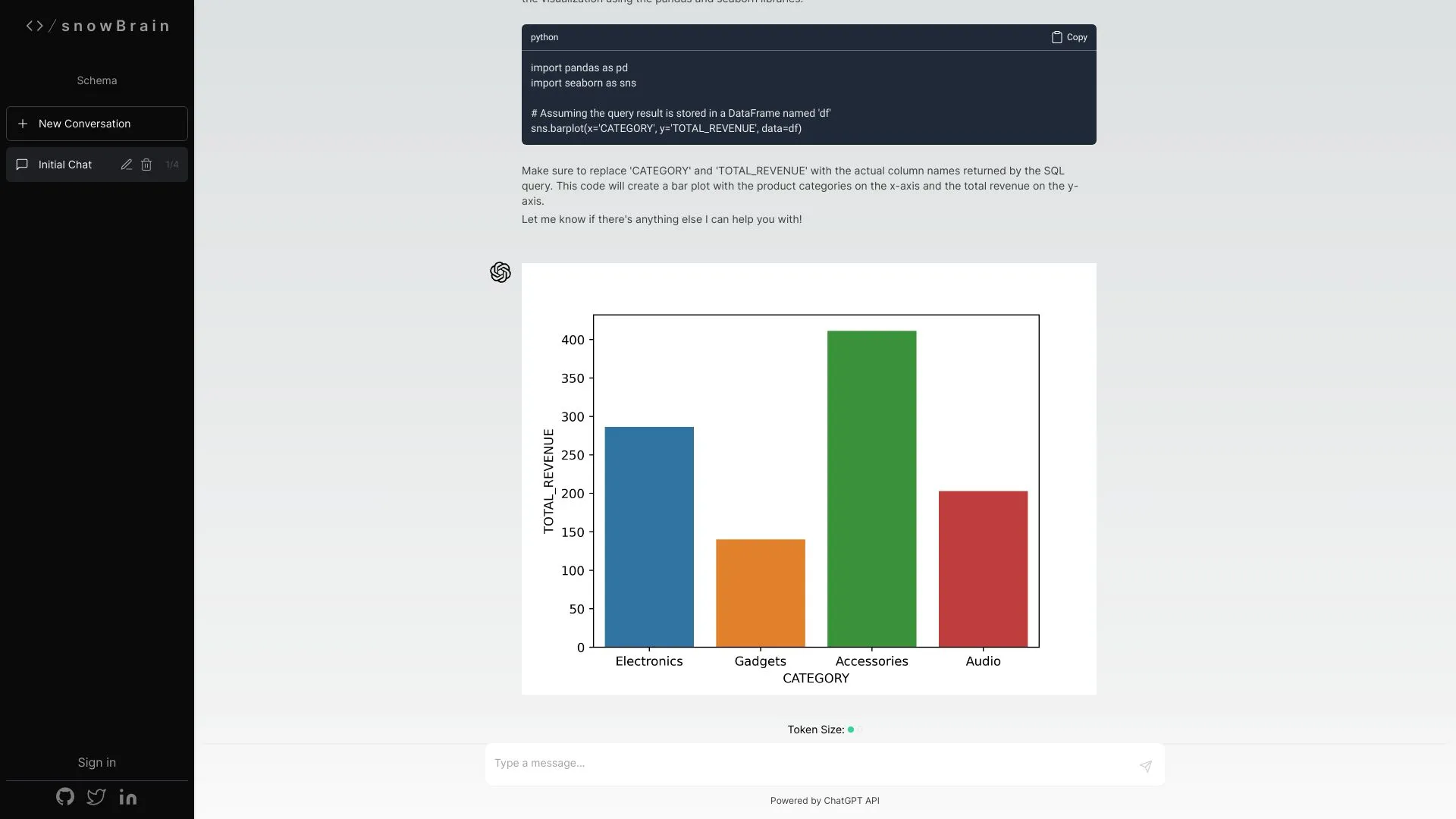The image size is (1456, 819).
Task: Open the Powered by ChatGPT API link
Action: (824, 800)
